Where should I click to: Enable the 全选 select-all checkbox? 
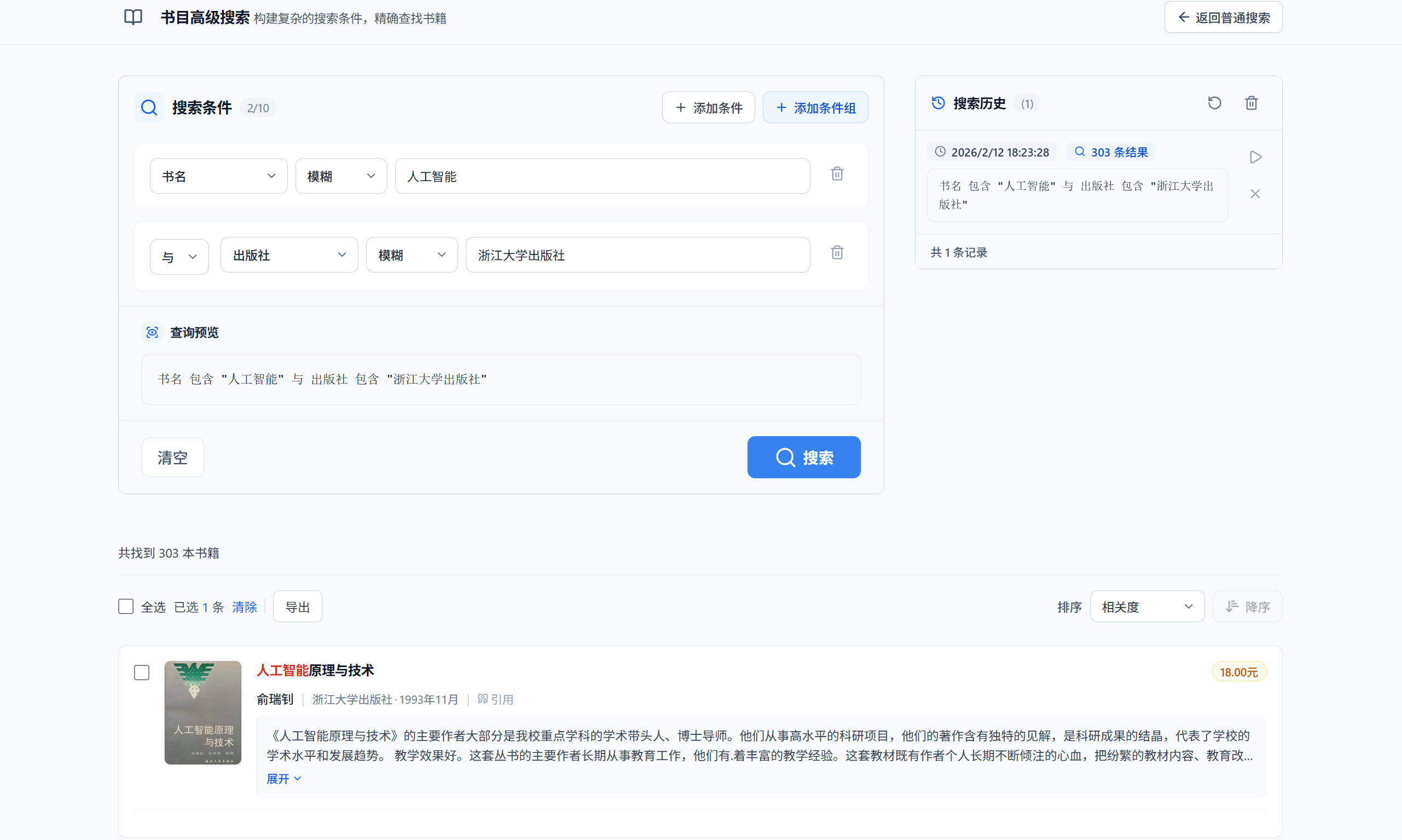(126, 606)
